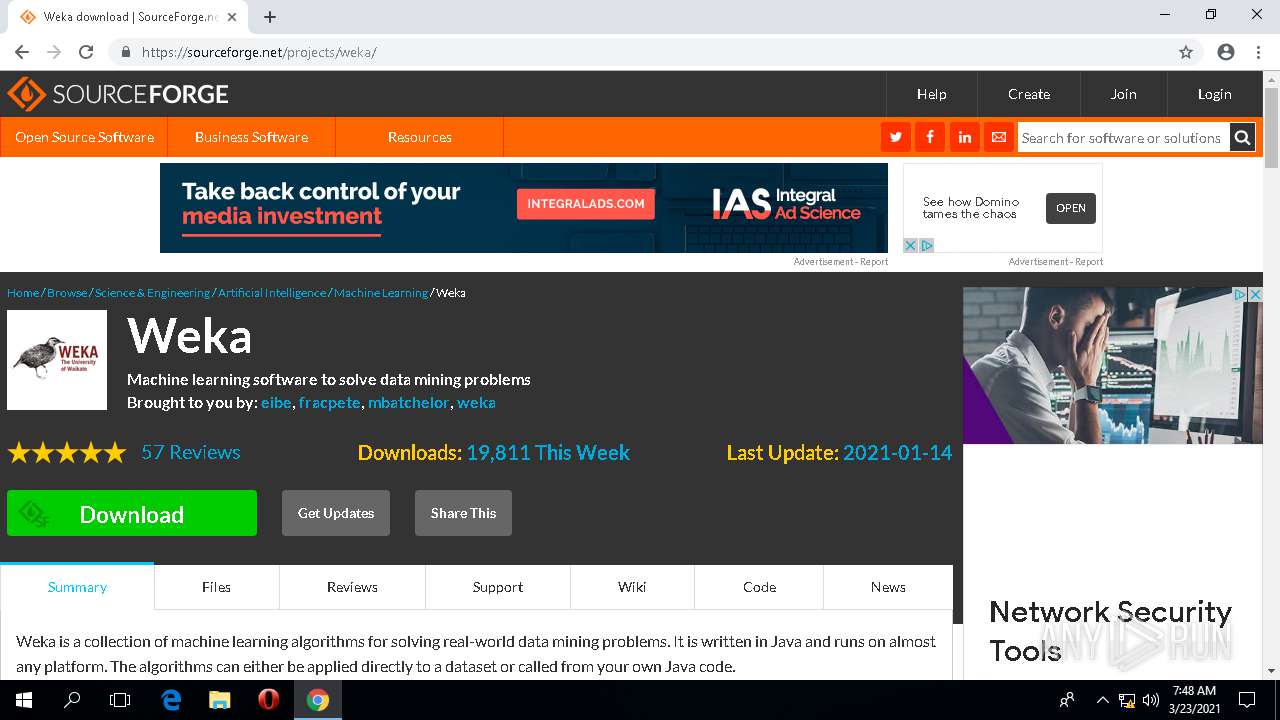
Task: Go to Machine Learning breadcrumb
Action: pos(381,293)
